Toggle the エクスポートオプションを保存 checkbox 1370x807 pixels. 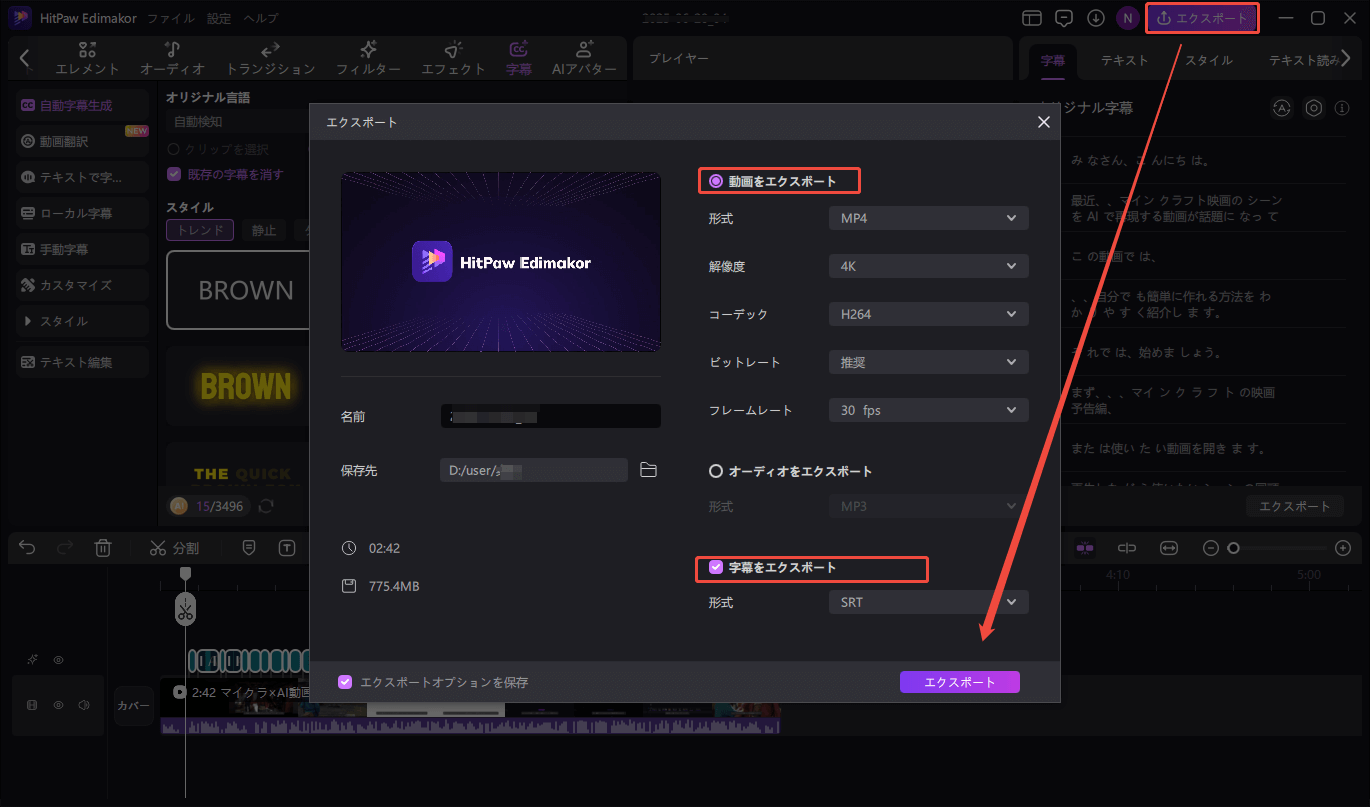(345, 682)
